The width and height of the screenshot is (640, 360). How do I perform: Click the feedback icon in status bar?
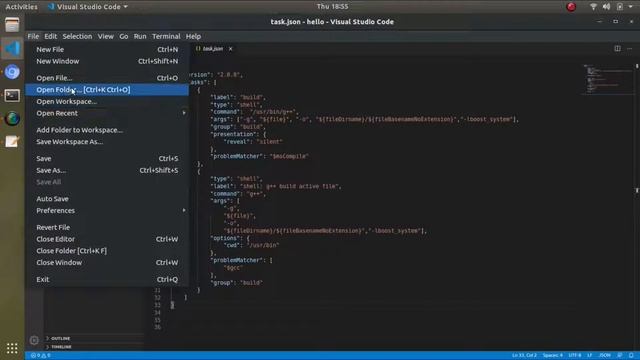point(620,356)
